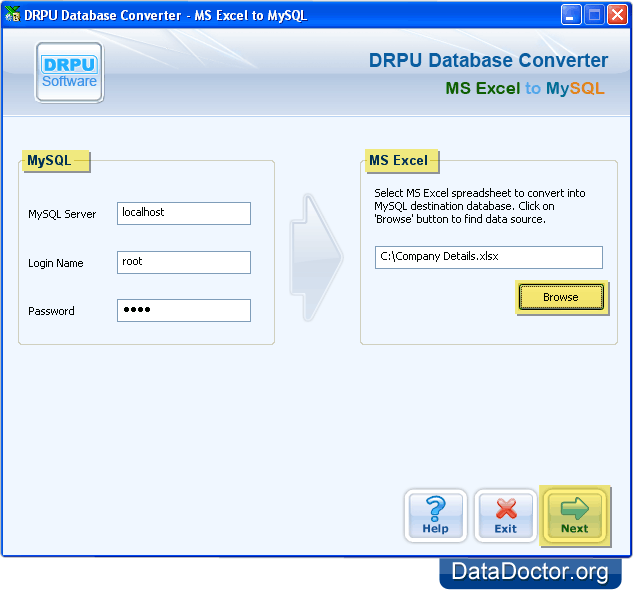Browse for an Excel data source
The image size is (633, 590).
click(x=561, y=297)
